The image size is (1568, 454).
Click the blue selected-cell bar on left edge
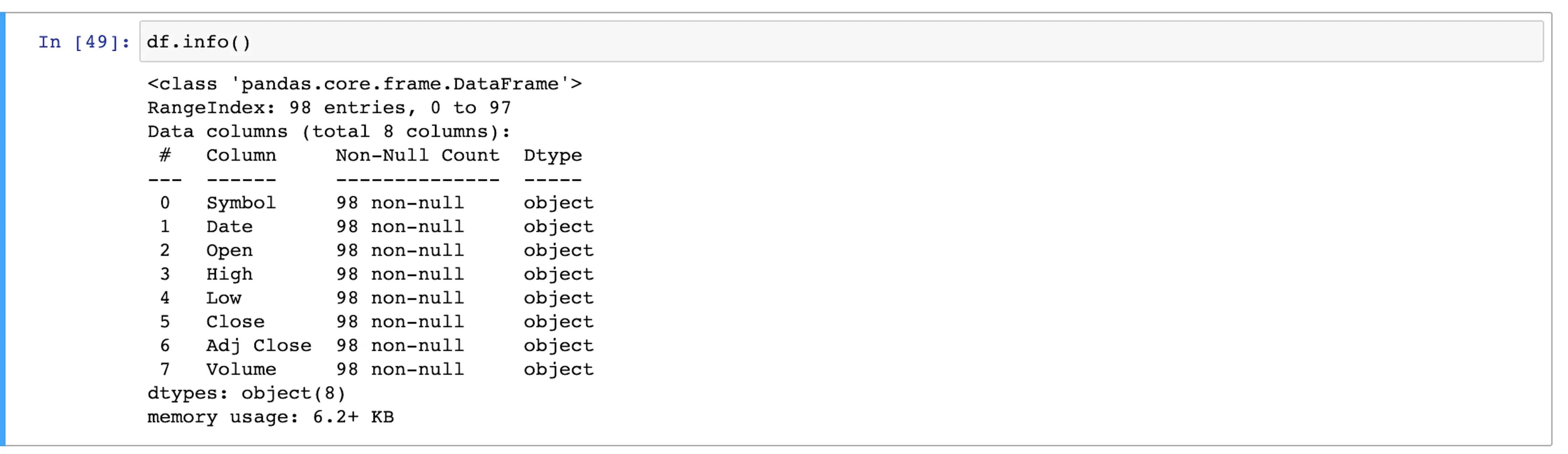3,228
